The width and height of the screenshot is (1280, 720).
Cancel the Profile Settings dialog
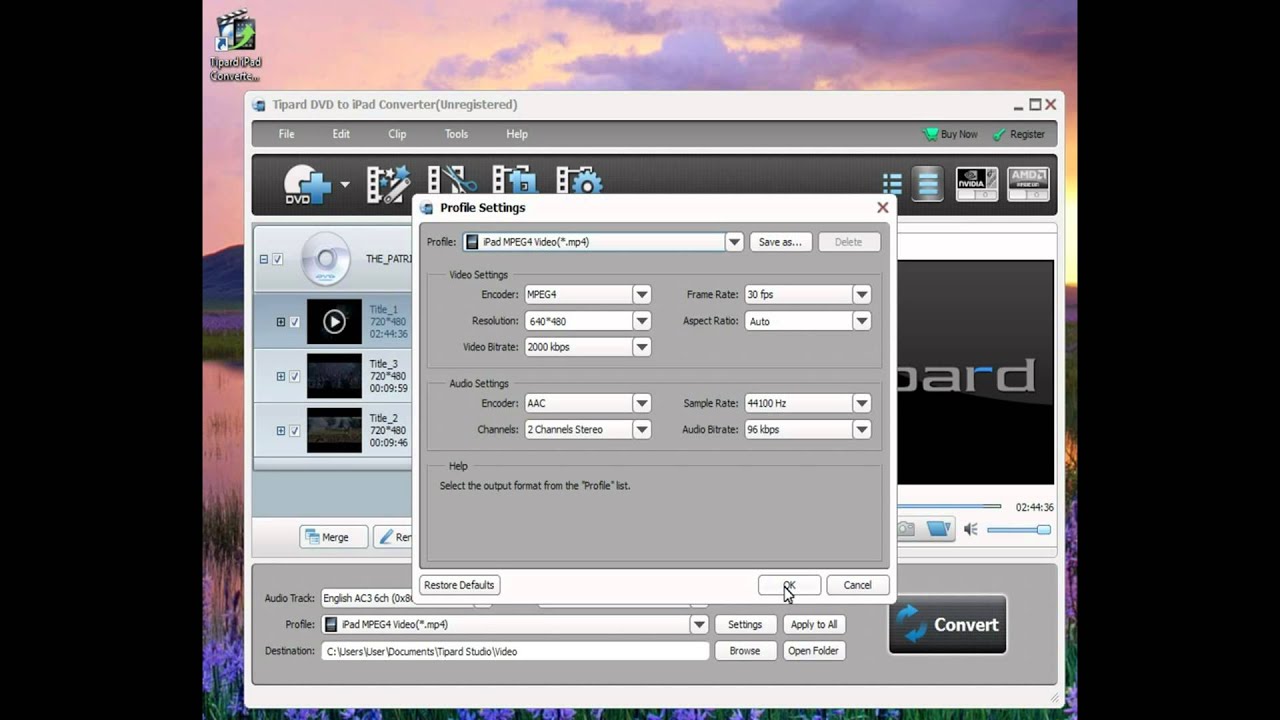857,585
